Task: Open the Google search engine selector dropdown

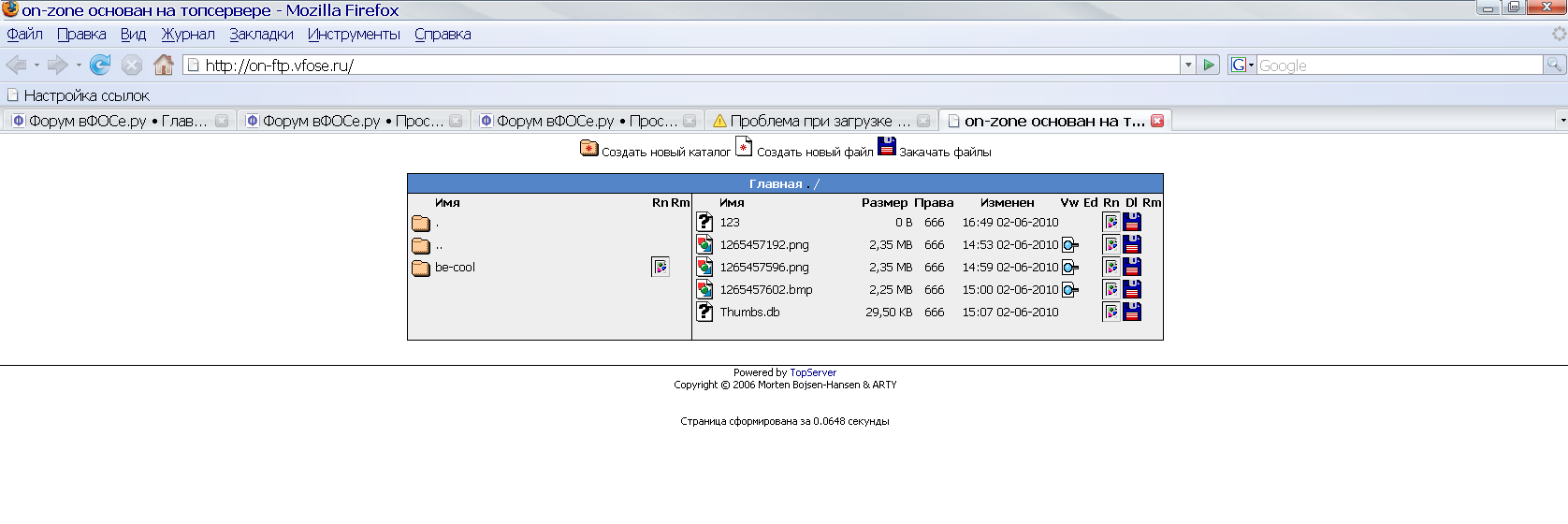Action: (1241, 65)
